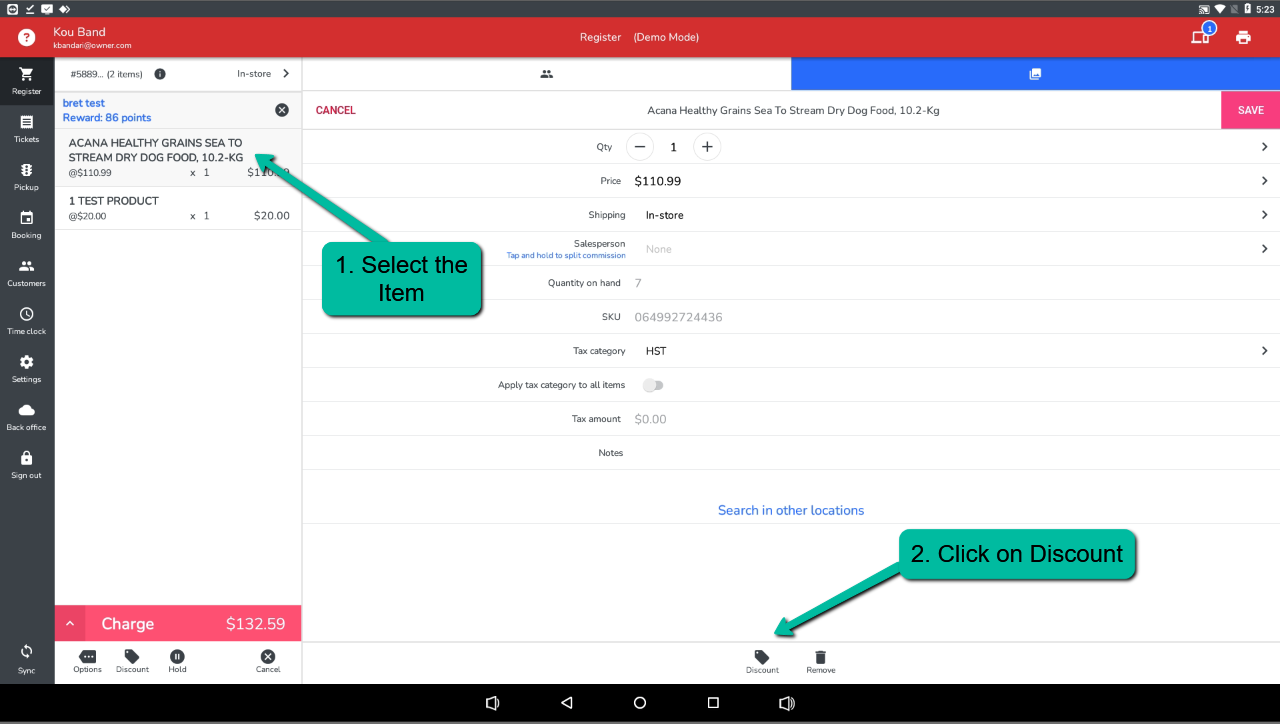
Task: Expand the Shipping In-store option
Action: coord(1264,215)
